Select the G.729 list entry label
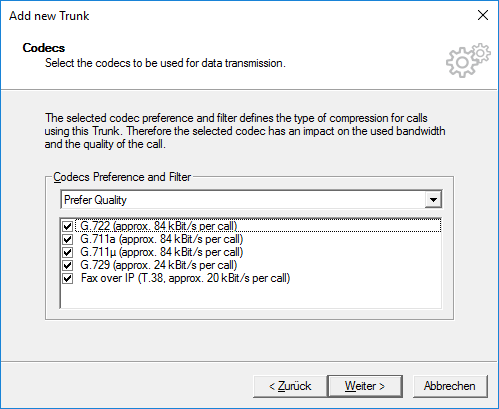499x409 pixels. (x=159, y=265)
